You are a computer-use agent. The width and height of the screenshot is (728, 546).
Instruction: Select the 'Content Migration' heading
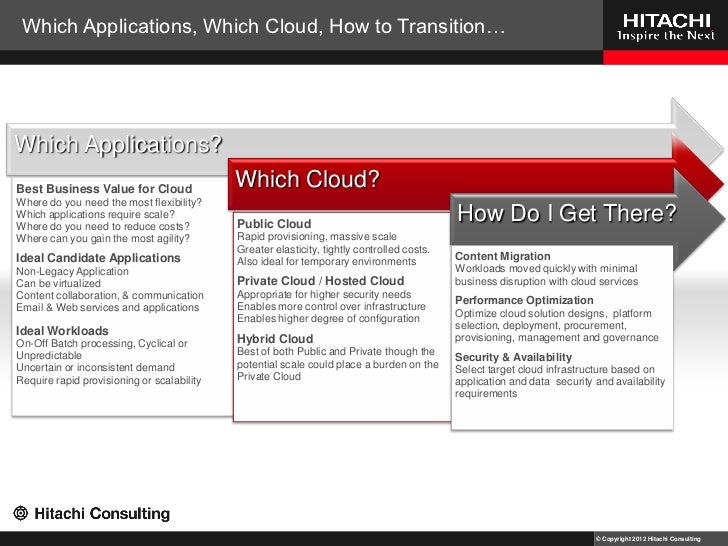[502, 256]
